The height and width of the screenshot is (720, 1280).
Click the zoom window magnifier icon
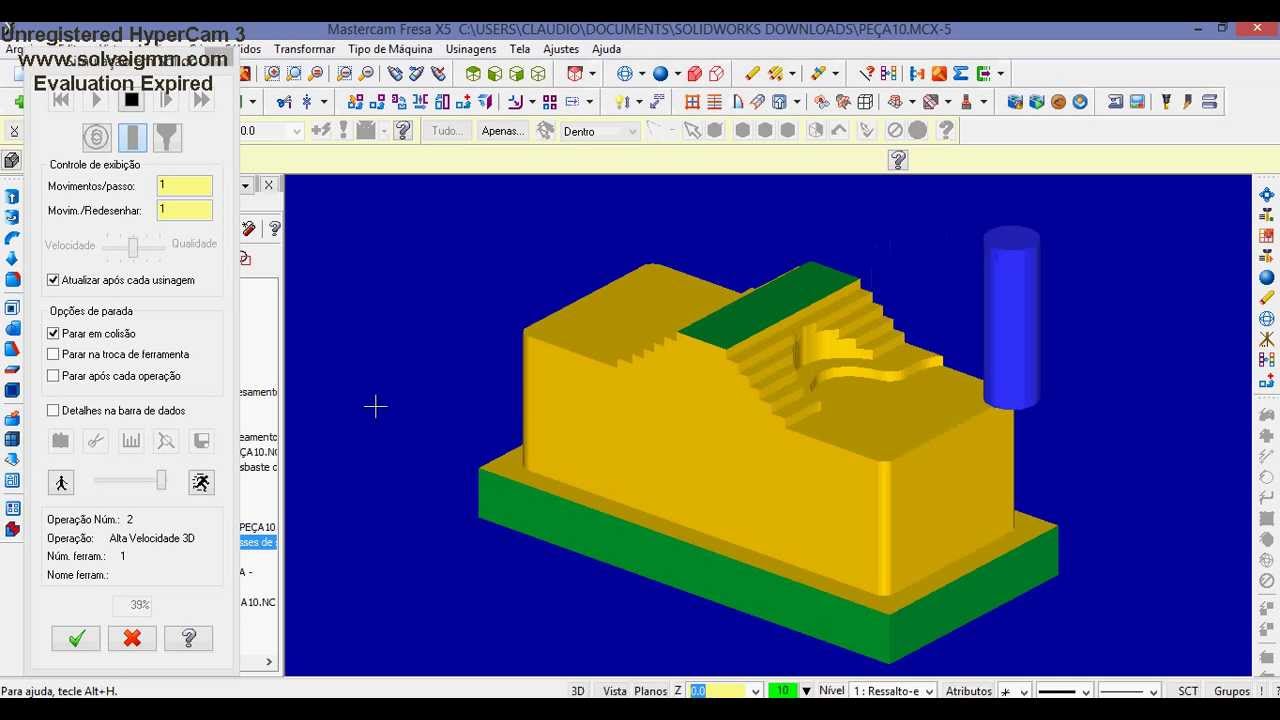coord(272,74)
